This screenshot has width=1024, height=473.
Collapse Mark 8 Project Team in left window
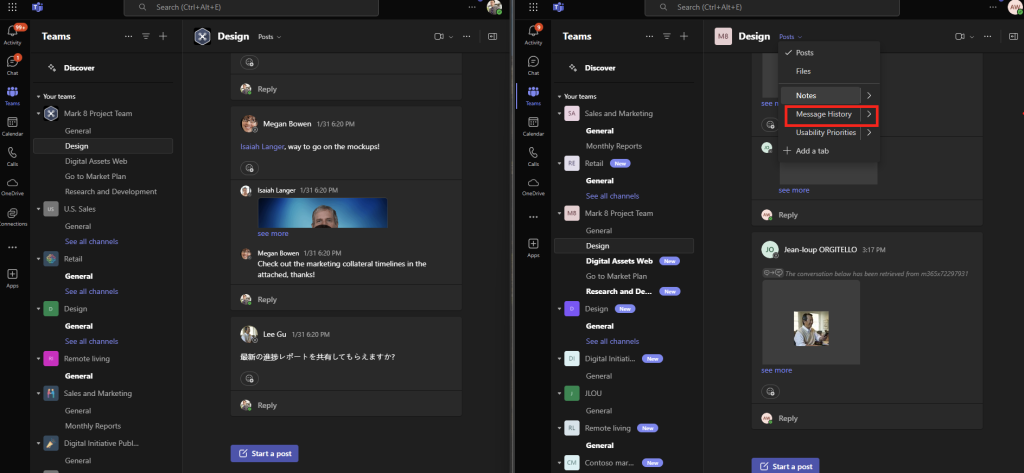(38, 114)
